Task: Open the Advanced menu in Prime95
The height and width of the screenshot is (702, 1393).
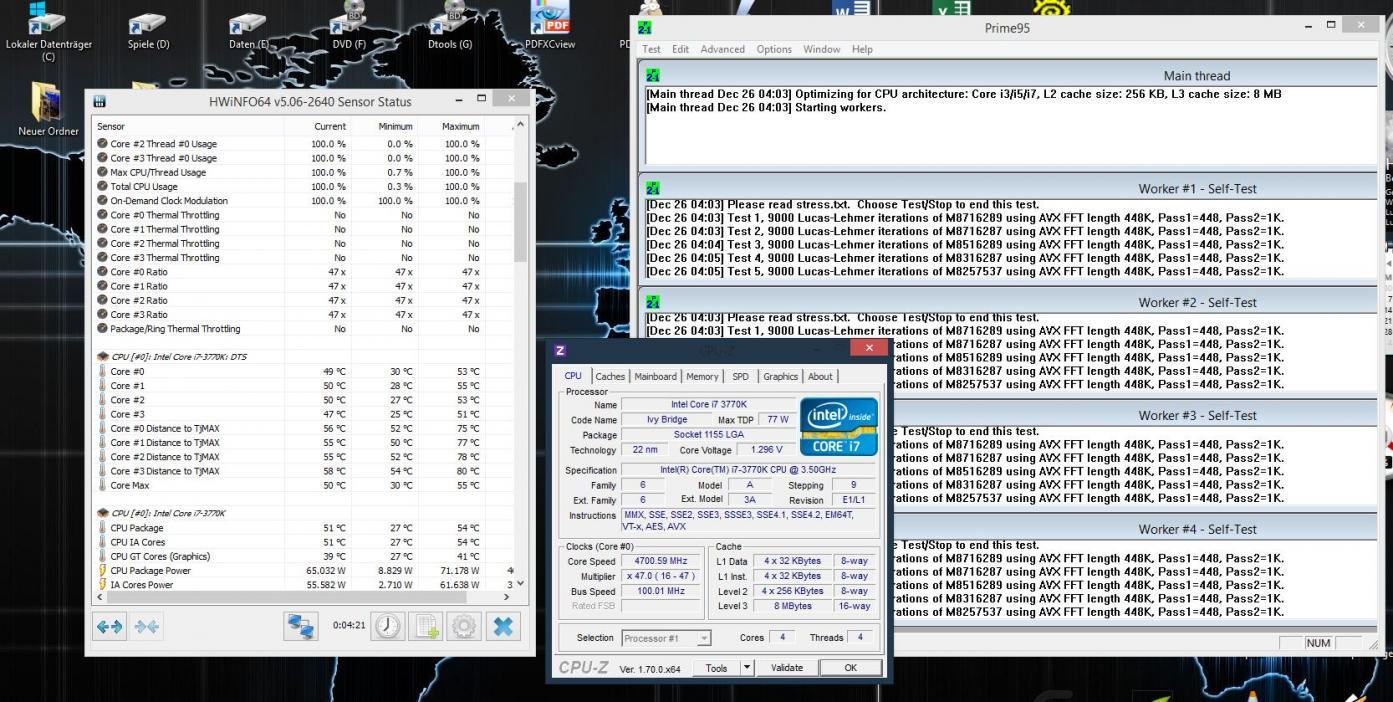Action: point(722,49)
